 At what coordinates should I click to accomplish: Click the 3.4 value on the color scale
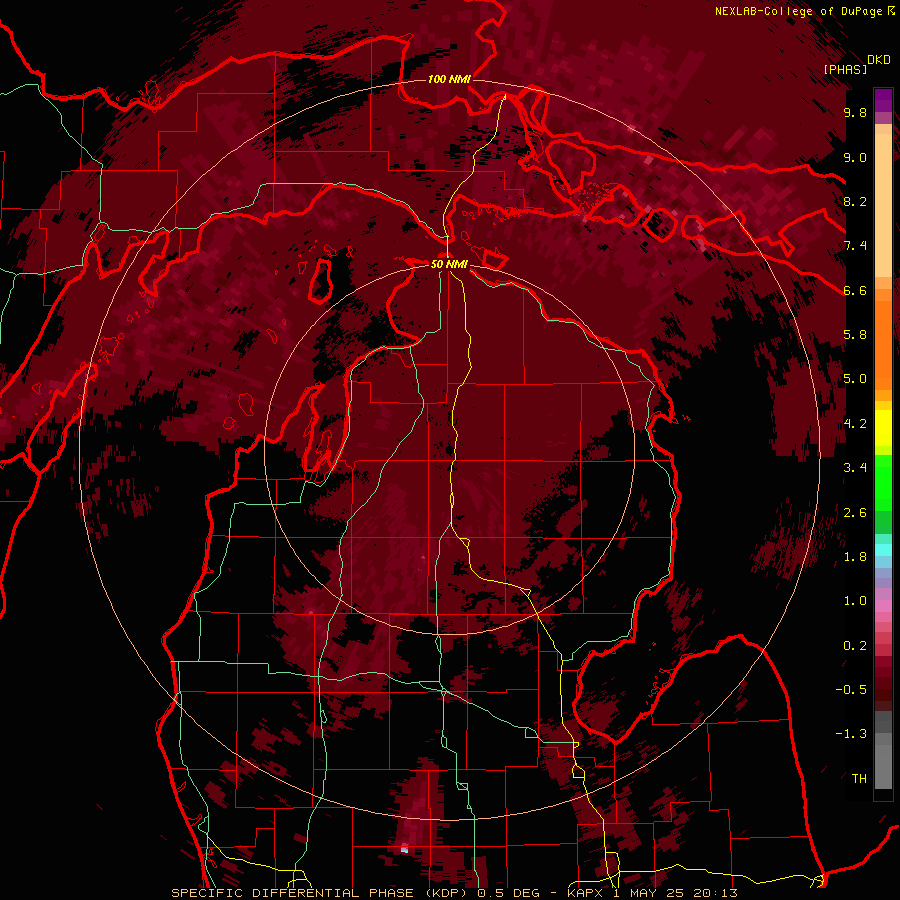coord(855,468)
